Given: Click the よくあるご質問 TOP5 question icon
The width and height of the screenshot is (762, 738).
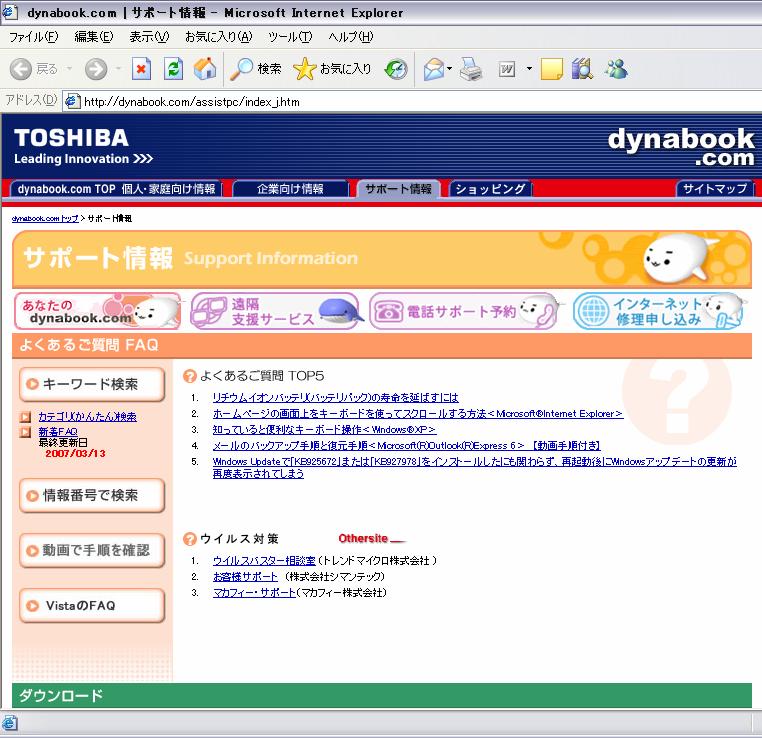Looking at the screenshot, I should [189, 376].
